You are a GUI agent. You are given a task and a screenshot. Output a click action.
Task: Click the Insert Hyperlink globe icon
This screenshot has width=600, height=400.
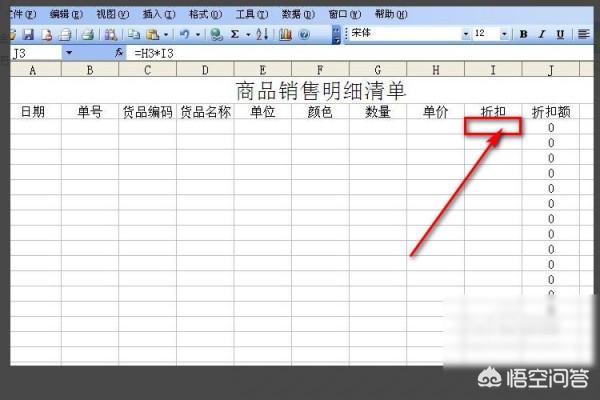(217, 35)
